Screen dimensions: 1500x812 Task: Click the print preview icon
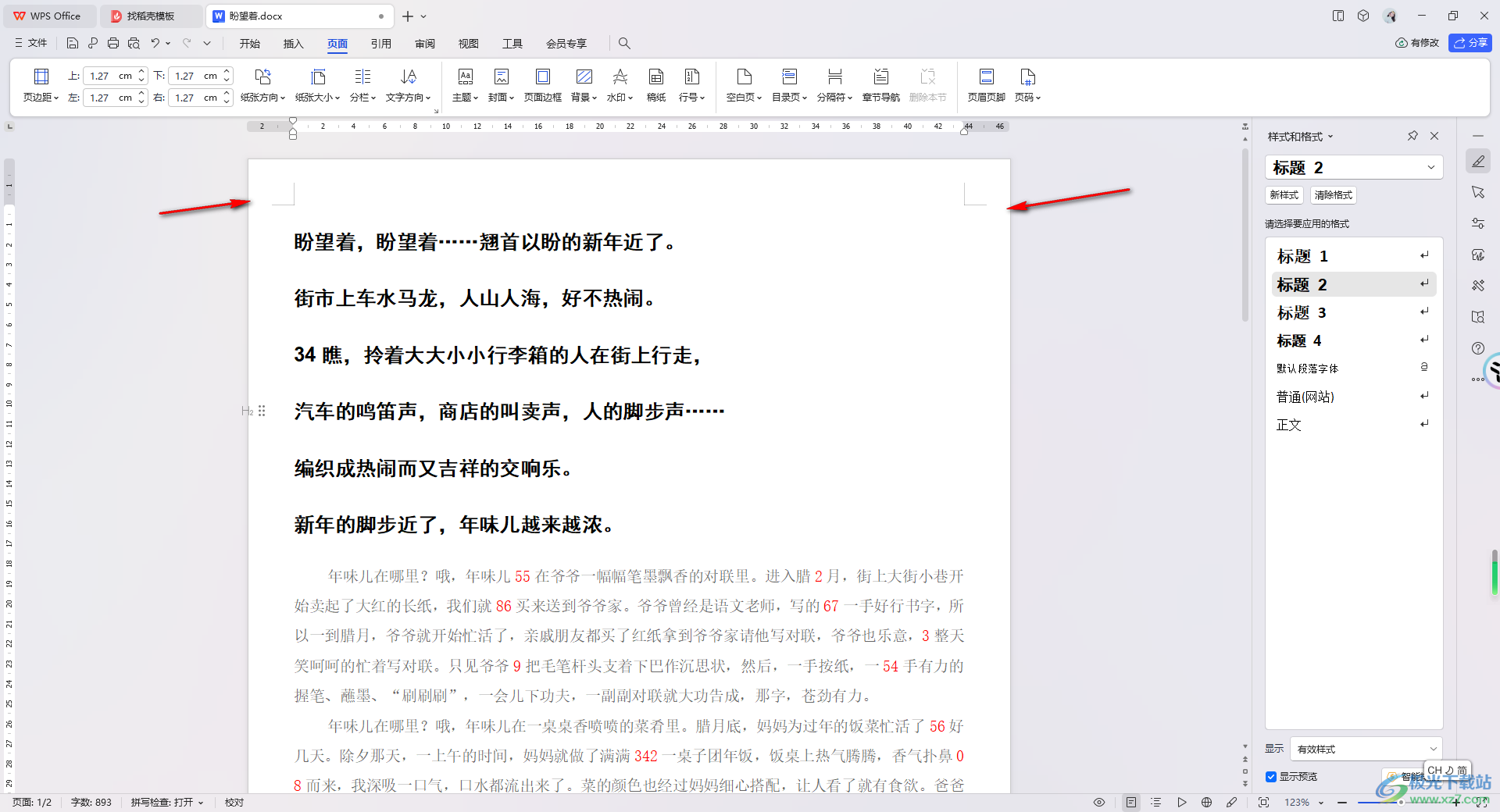pyautogui.click(x=134, y=43)
